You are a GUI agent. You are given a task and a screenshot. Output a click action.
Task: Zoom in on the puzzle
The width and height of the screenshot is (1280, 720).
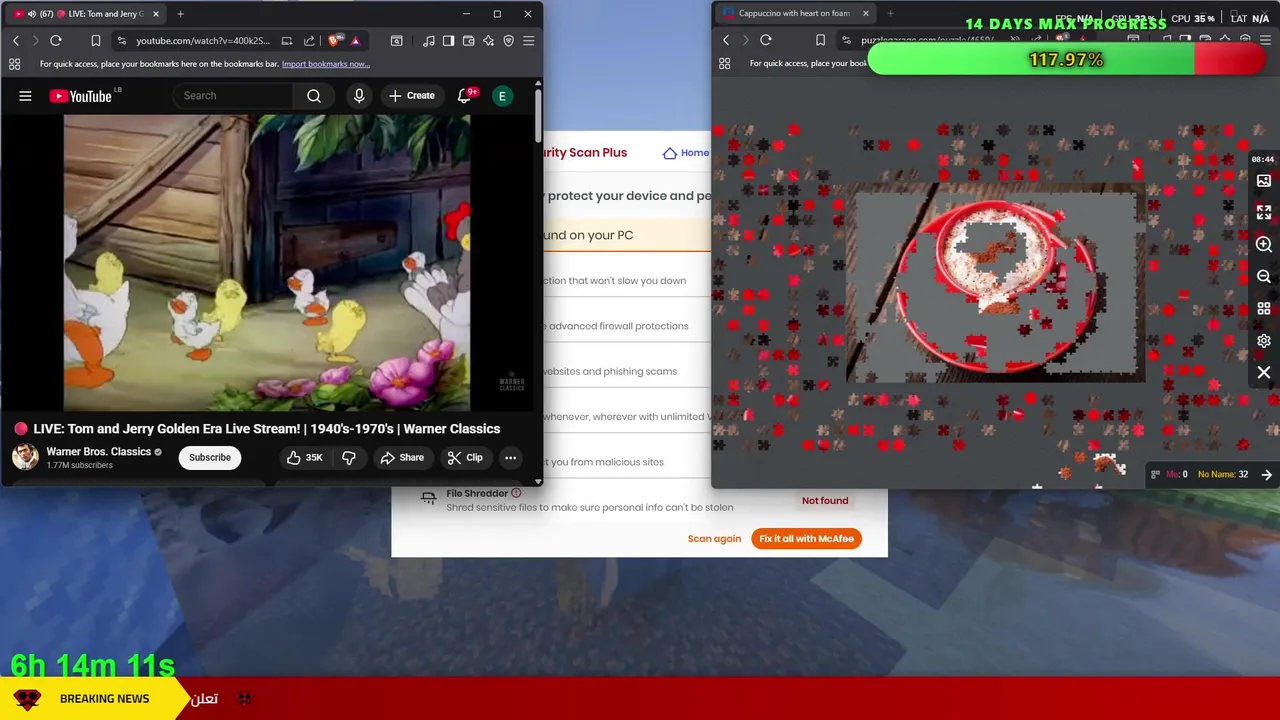click(1264, 244)
